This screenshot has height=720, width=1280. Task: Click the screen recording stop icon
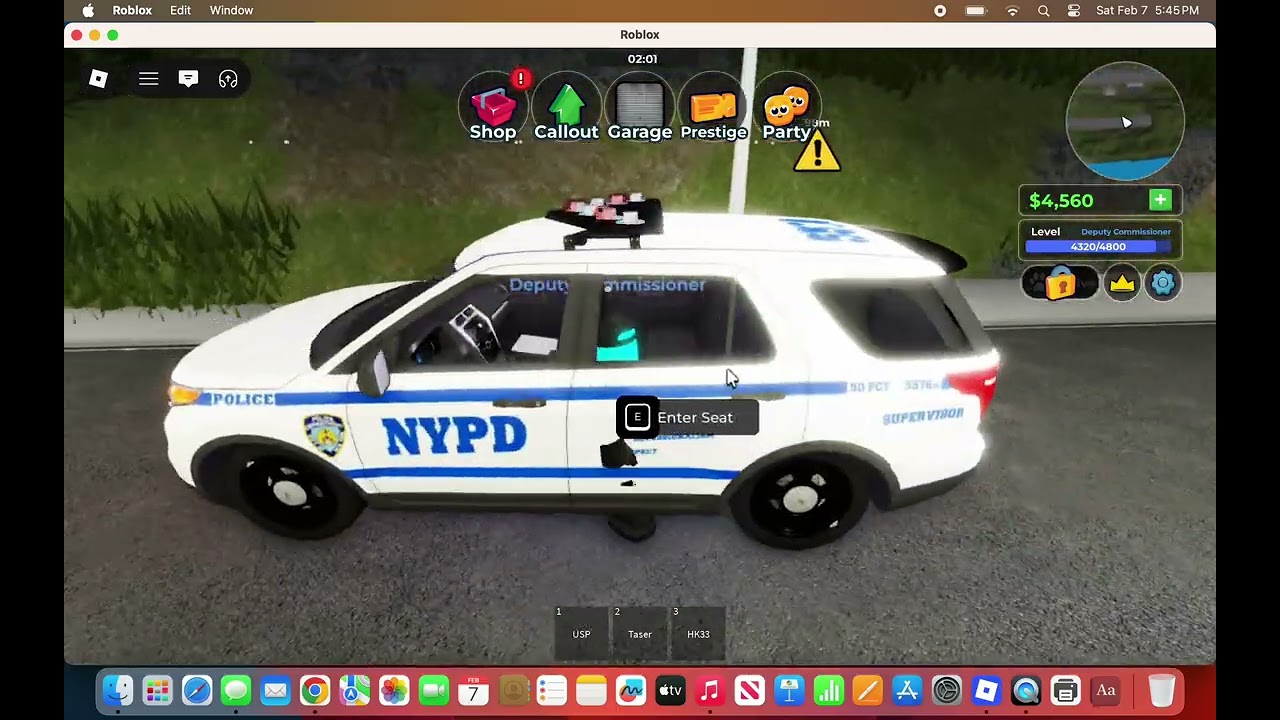point(940,10)
